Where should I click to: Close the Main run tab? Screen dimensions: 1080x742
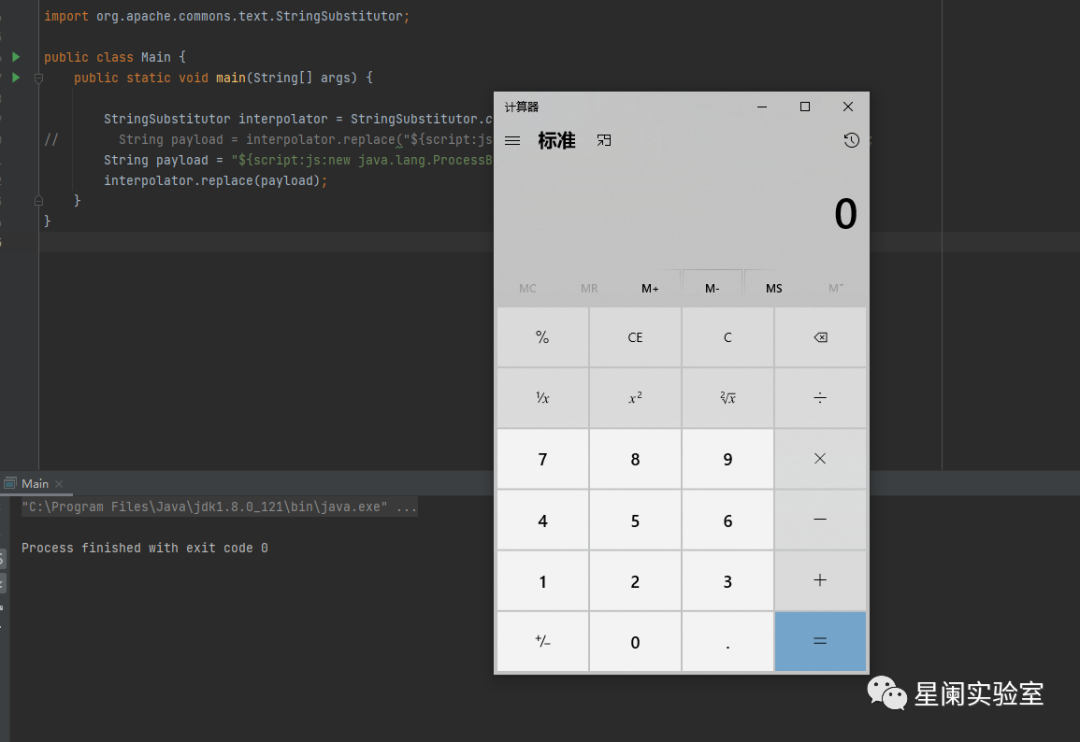click(59, 484)
